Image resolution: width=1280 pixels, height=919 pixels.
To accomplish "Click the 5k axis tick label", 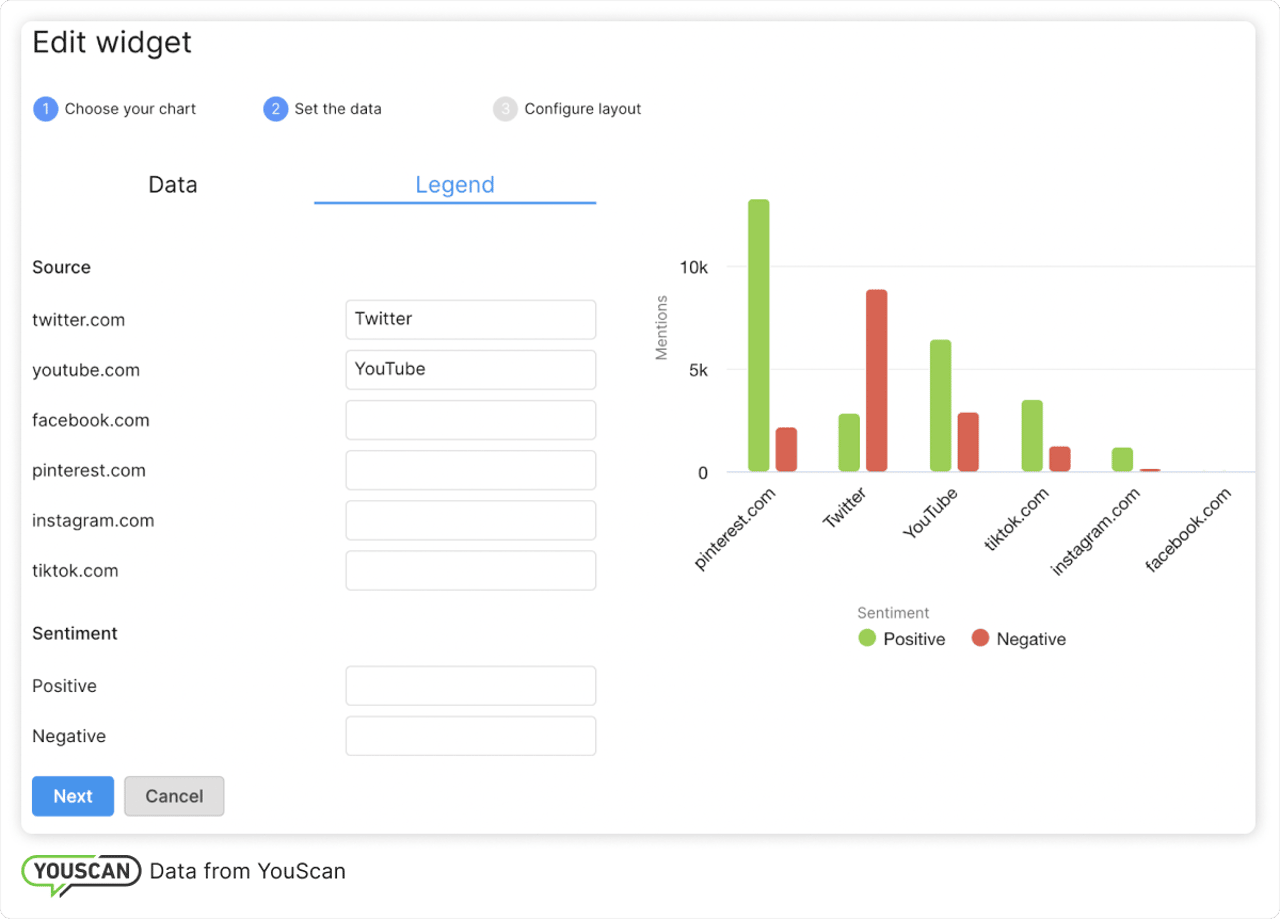I will [x=698, y=370].
